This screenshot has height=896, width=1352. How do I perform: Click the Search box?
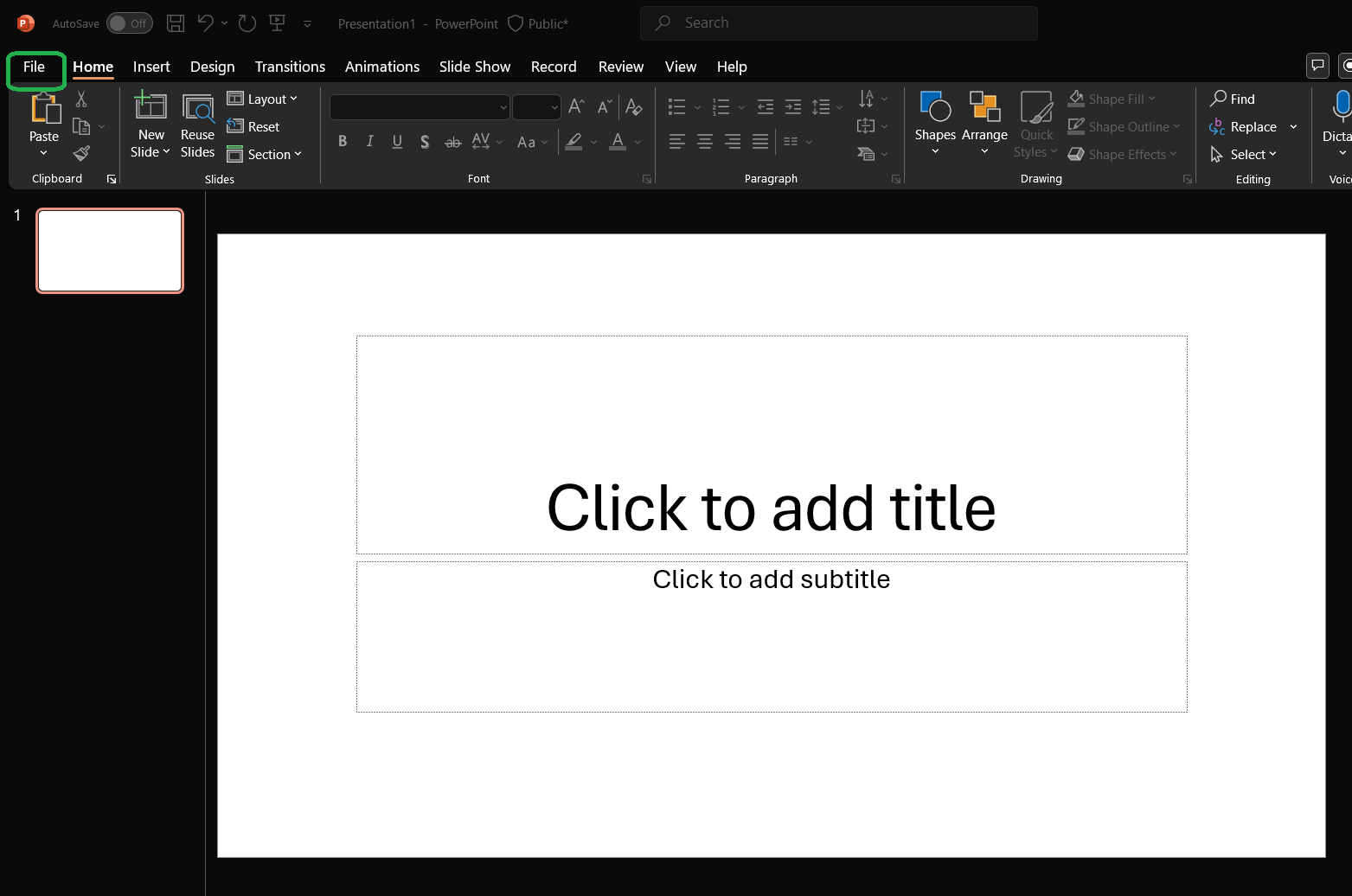(x=839, y=23)
